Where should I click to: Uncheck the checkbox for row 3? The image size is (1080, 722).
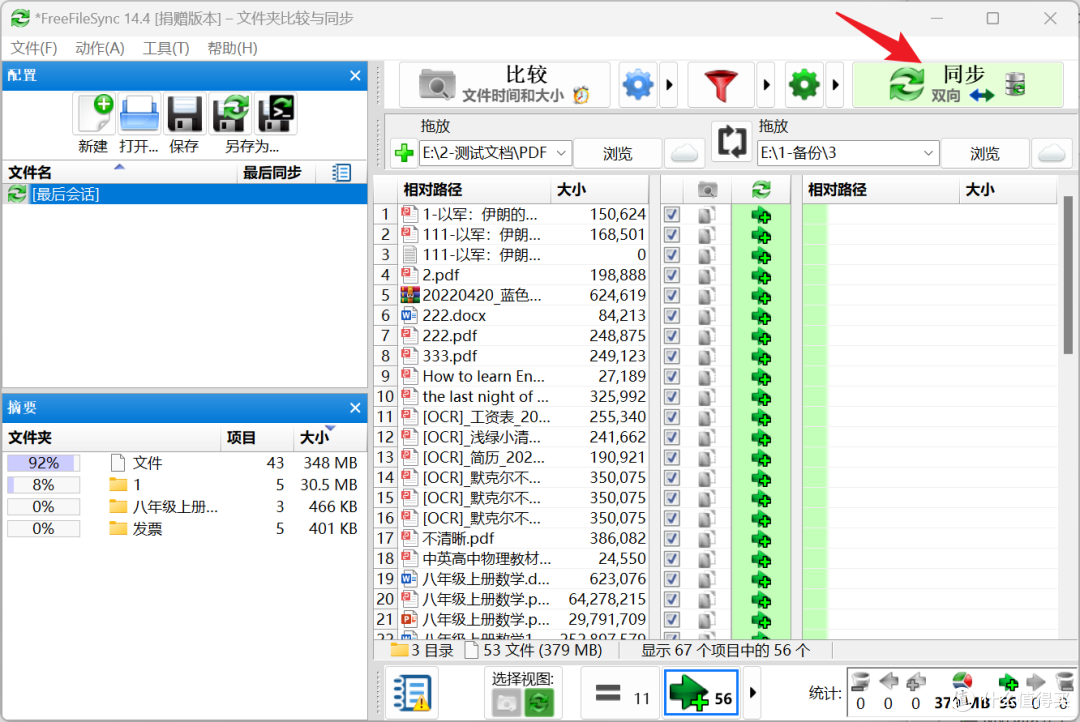(x=672, y=255)
